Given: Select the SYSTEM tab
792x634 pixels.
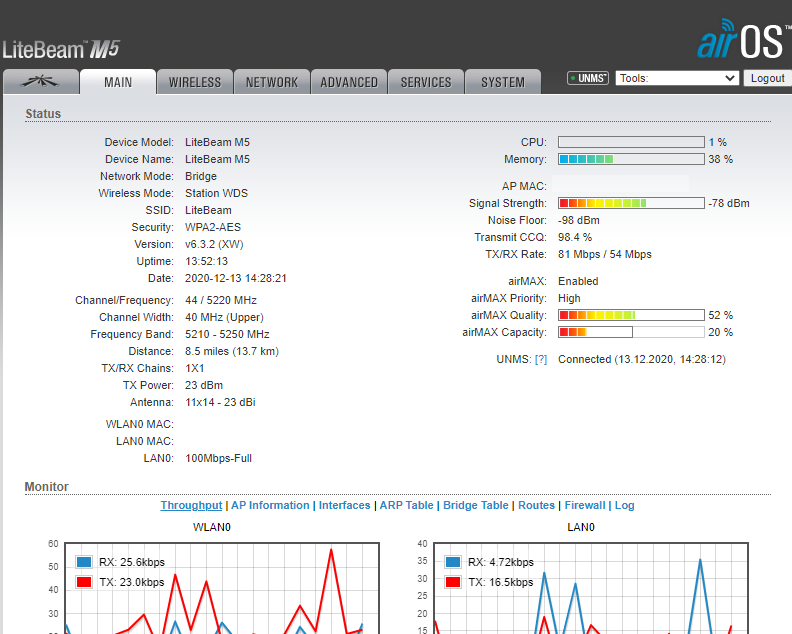Looking at the screenshot, I should click(503, 82).
